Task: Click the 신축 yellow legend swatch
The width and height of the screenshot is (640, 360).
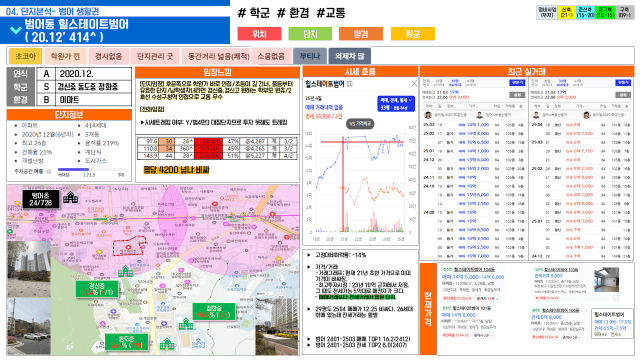Action: pyautogui.click(x=566, y=12)
